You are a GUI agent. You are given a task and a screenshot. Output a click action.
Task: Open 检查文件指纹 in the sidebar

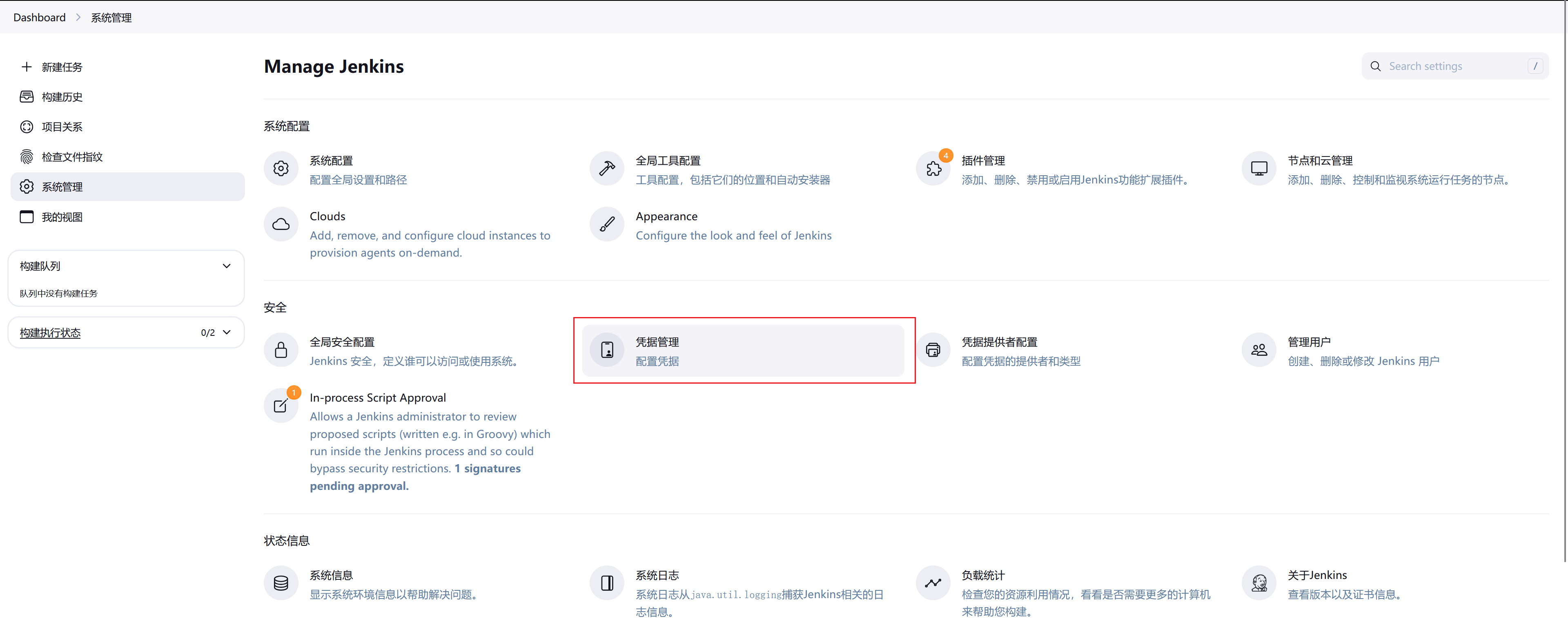click(72, 156)
